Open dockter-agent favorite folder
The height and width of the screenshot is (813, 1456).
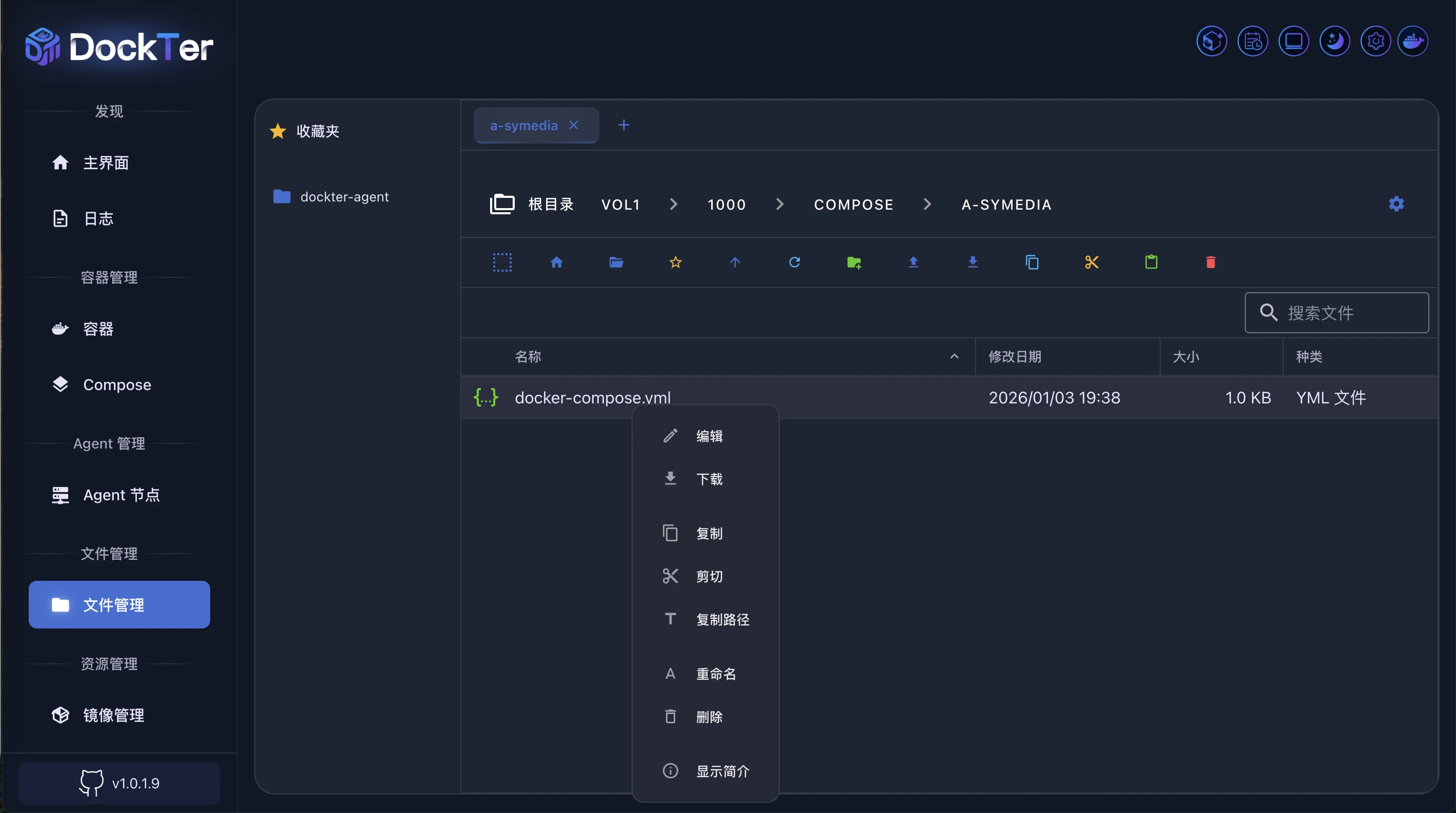click(343, 197)
